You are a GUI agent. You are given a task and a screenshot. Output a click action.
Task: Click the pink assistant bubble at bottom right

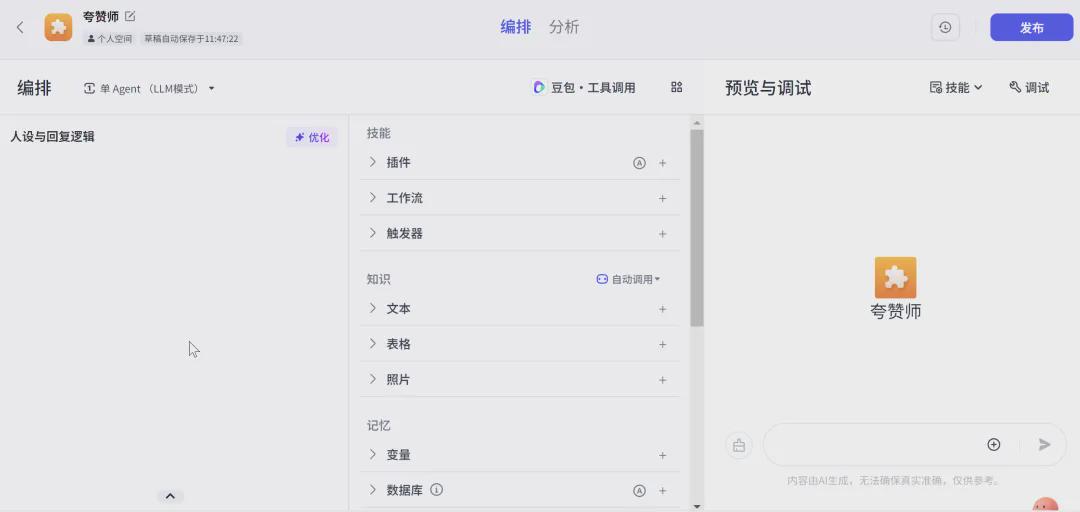click(1046, 504)
